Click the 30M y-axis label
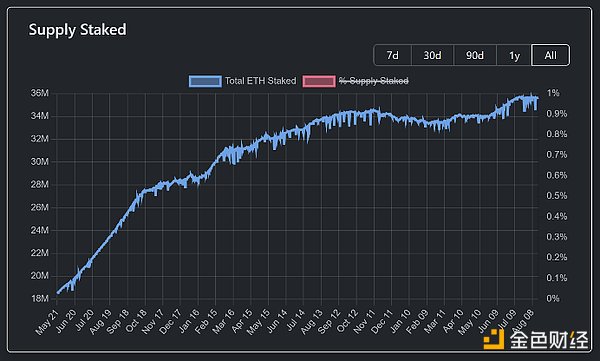The height and width of the screenshot is (361, 600). click(x=39, y=162)
